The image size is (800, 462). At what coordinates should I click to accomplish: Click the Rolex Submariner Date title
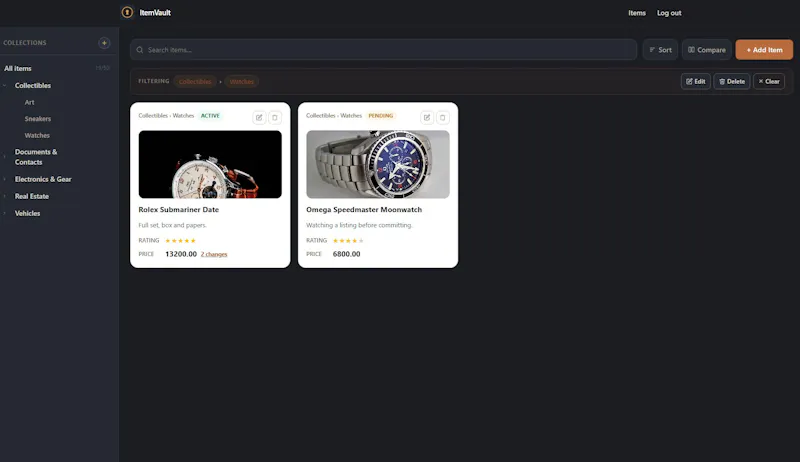pos(179,210)
